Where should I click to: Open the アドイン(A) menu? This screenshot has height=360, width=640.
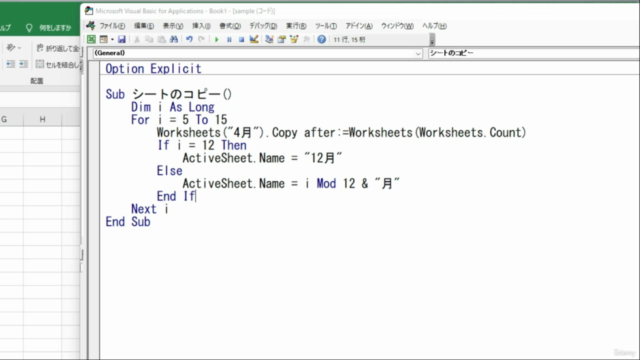359,26
